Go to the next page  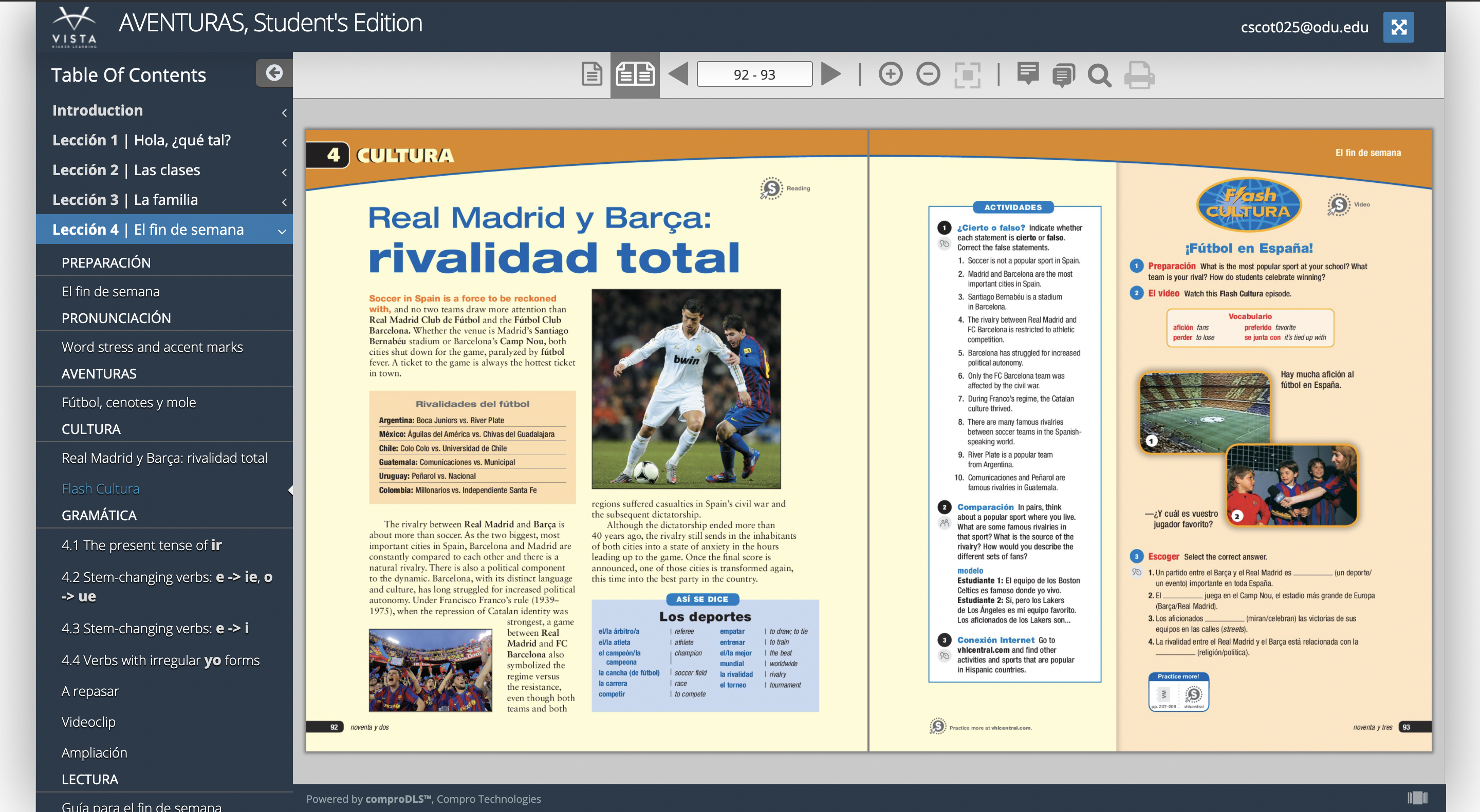coord(831,74)
